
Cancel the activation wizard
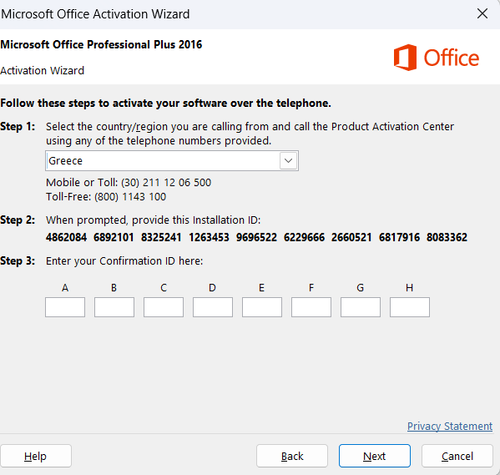pyautogui.click(x=457, y=456)
